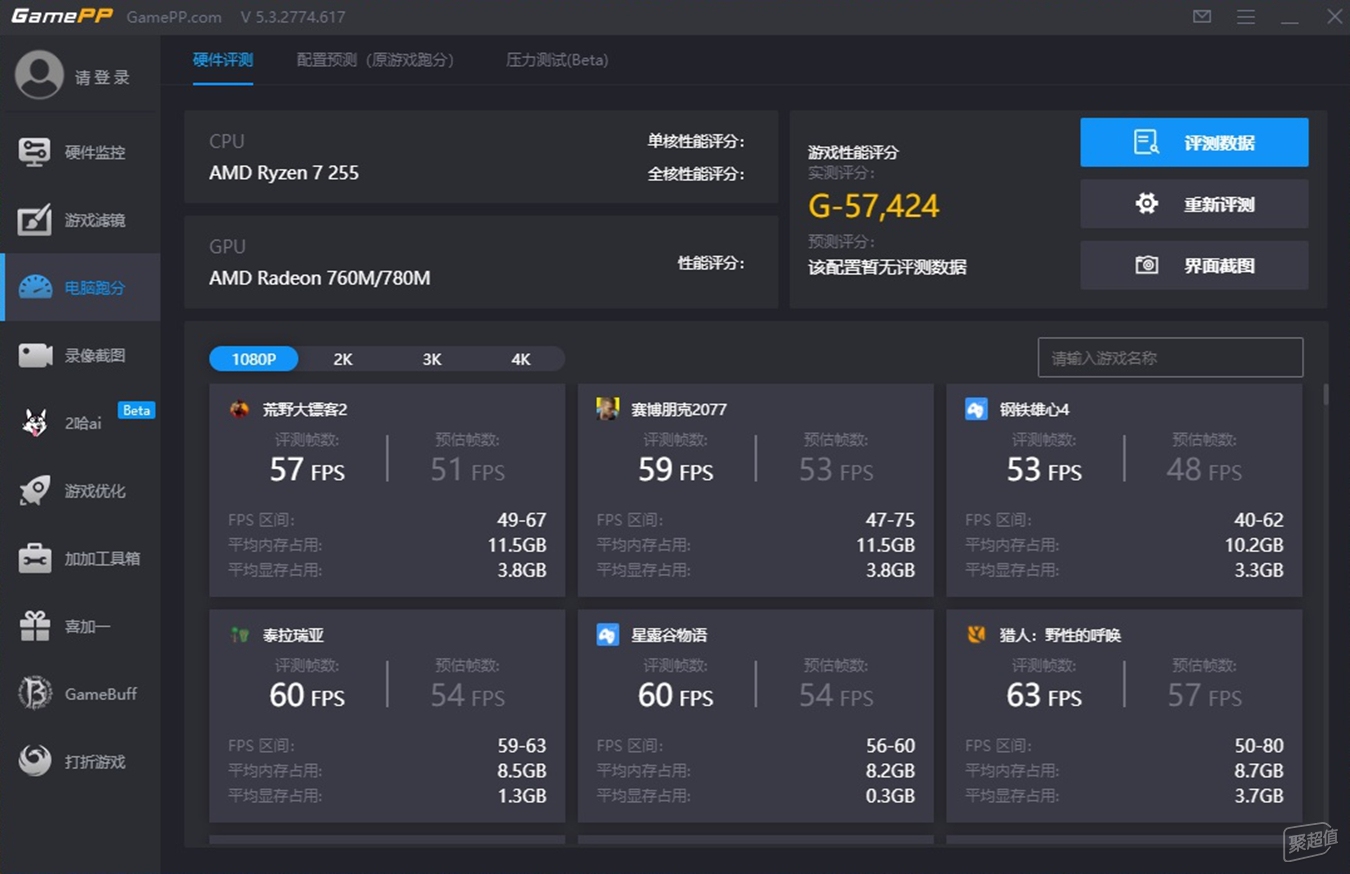Click the 63 FPS measured value
The image size is (1350, 874).
1044,695
